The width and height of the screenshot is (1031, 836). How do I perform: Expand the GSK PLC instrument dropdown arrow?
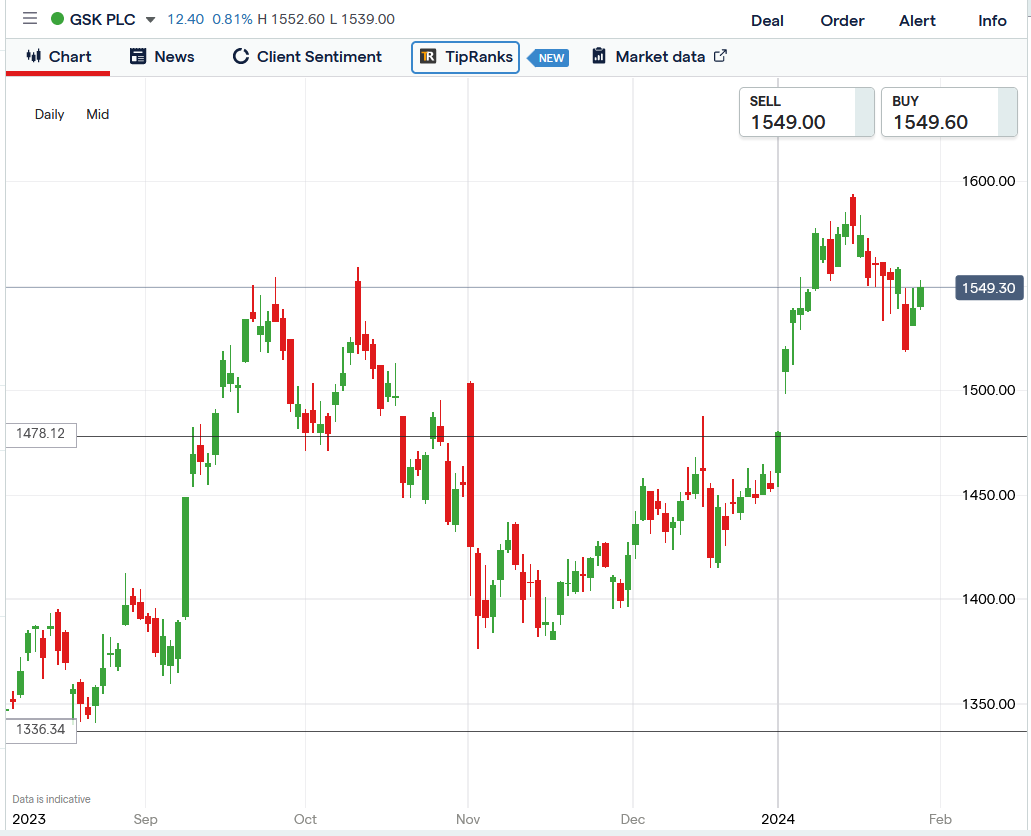coord(150,20)
